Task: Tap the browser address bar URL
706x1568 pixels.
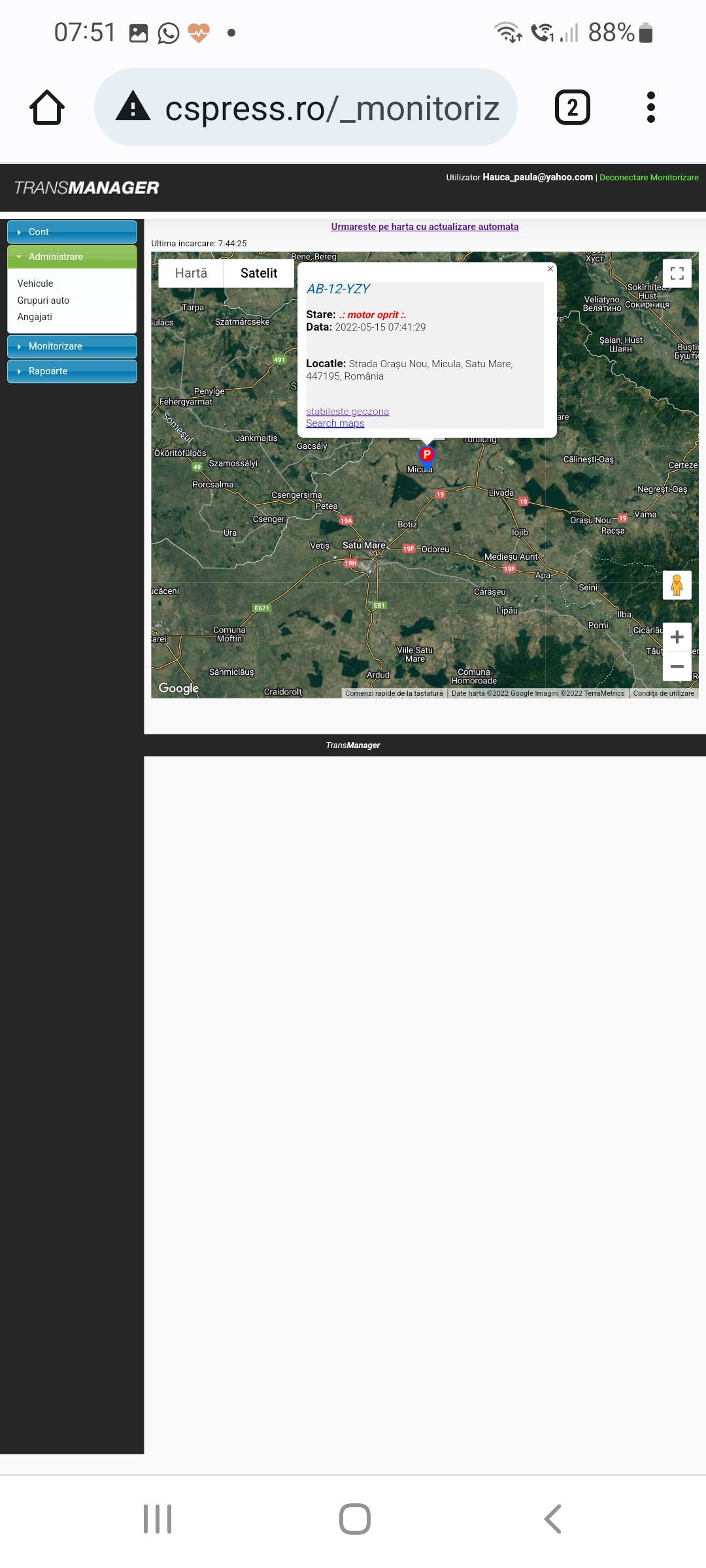Action: pyautogui.click(x=332, y=108)
